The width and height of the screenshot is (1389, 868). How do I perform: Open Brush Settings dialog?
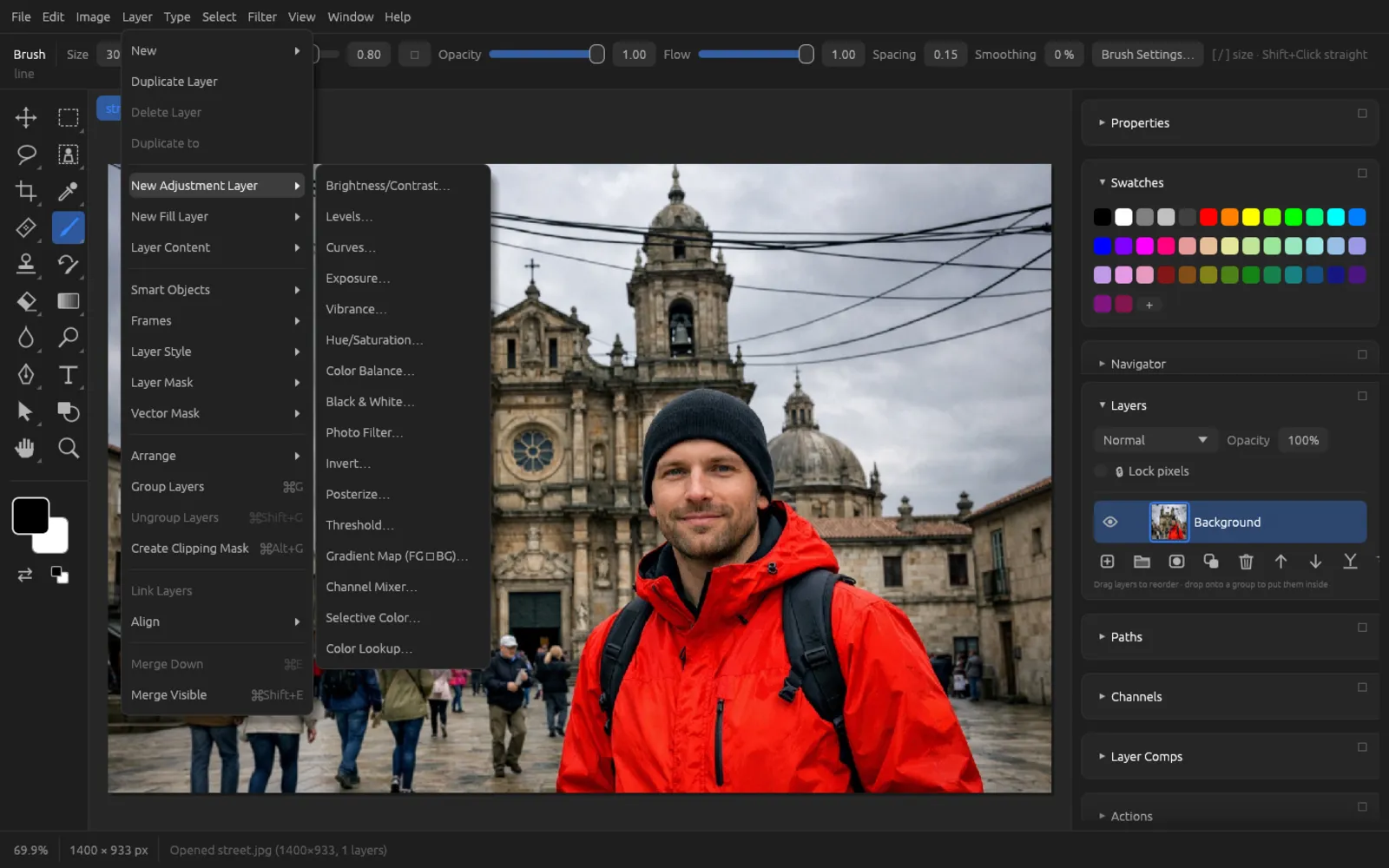coord(1147,55)
